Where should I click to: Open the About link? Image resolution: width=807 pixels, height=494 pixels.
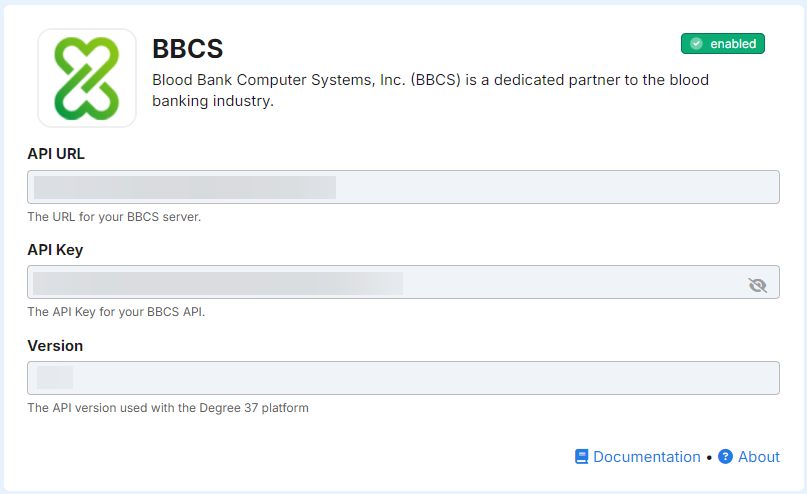pos(759,456)
